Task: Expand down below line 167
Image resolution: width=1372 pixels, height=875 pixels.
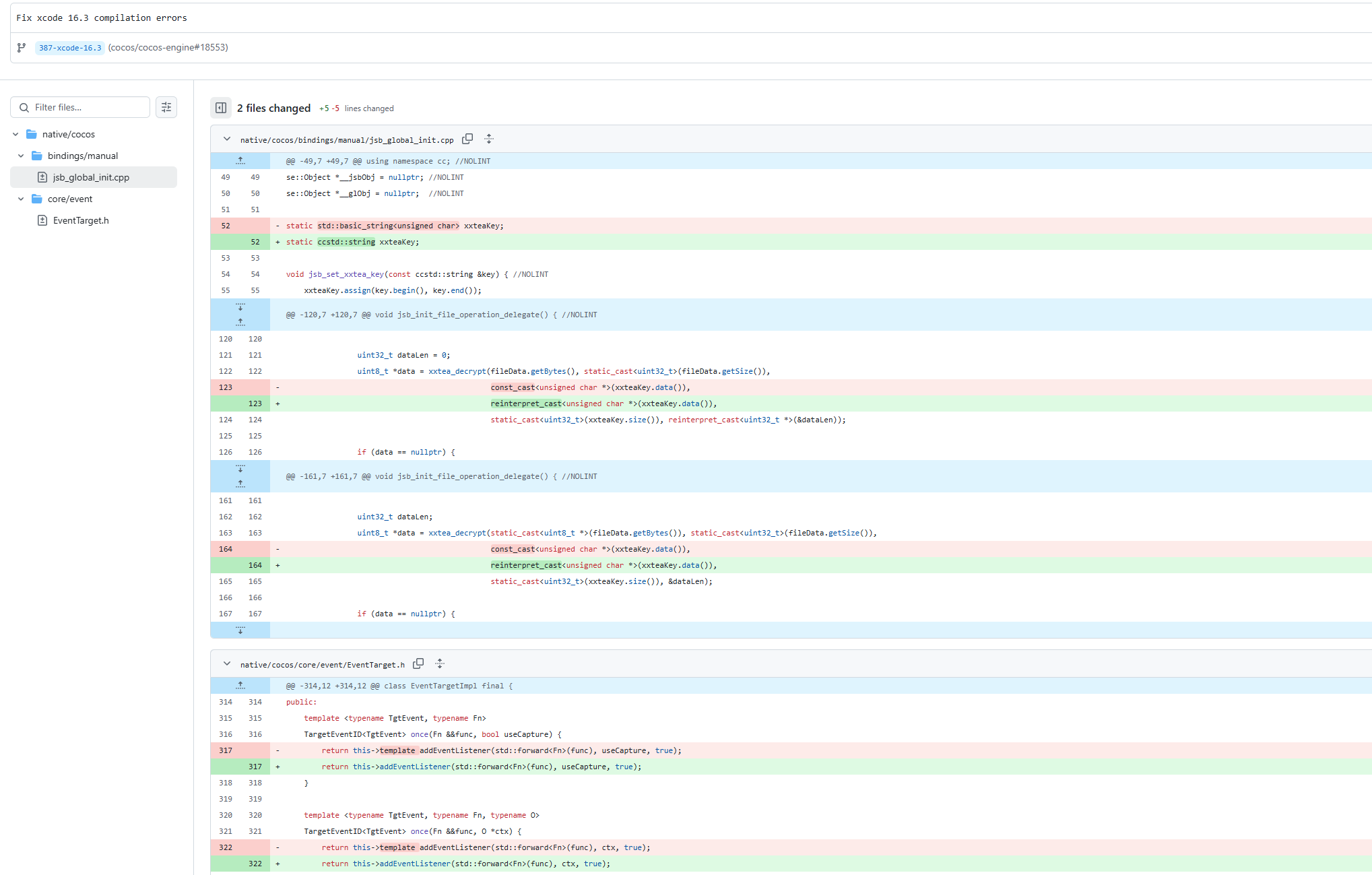Action: 240,630
